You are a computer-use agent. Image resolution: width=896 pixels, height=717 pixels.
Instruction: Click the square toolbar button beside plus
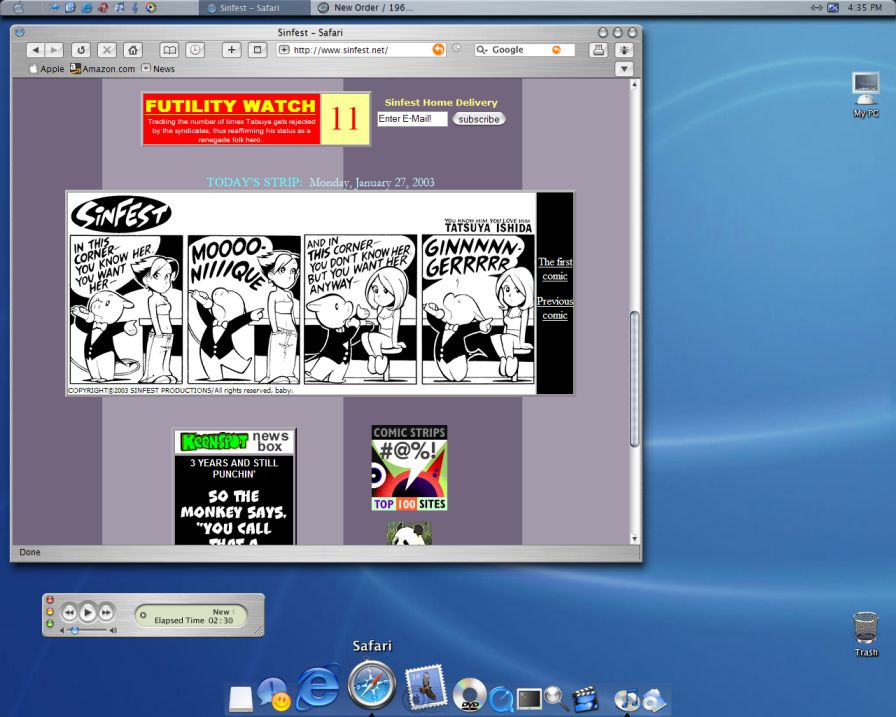pyautogui.click(x=257, y=50)
